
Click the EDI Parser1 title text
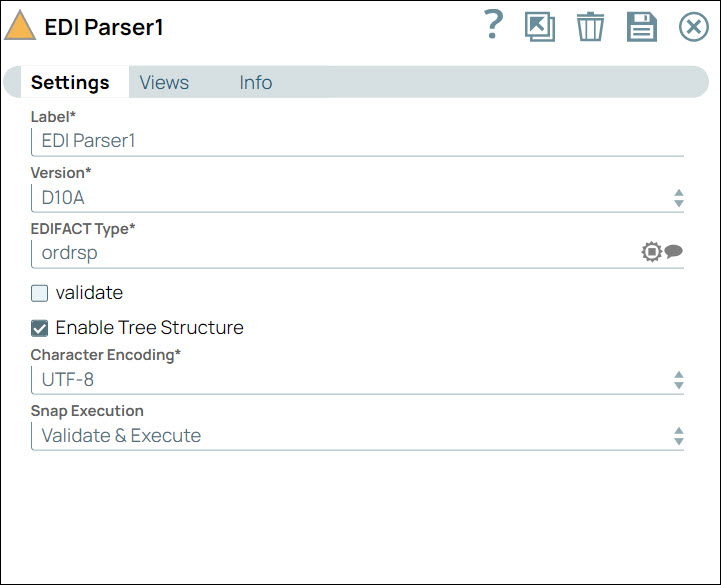[104, 27]
